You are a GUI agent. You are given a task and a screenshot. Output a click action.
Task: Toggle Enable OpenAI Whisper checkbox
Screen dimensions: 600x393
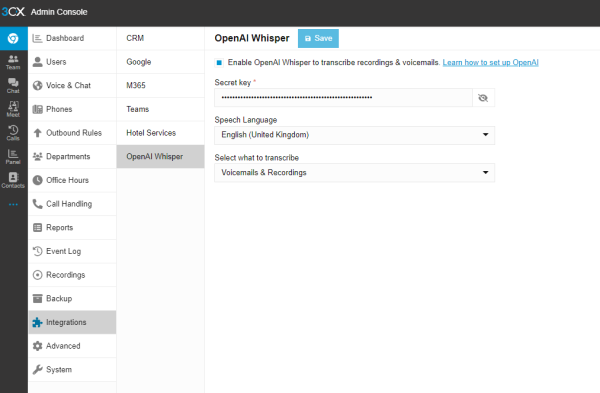click(219, 62)
